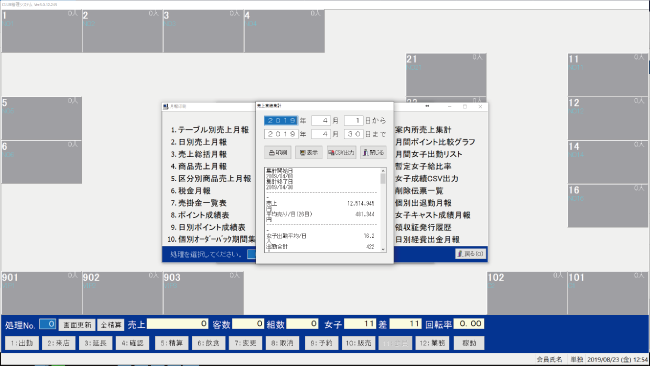Click the 6:飲食 function button
650x366 pixels.
point(209,343)
